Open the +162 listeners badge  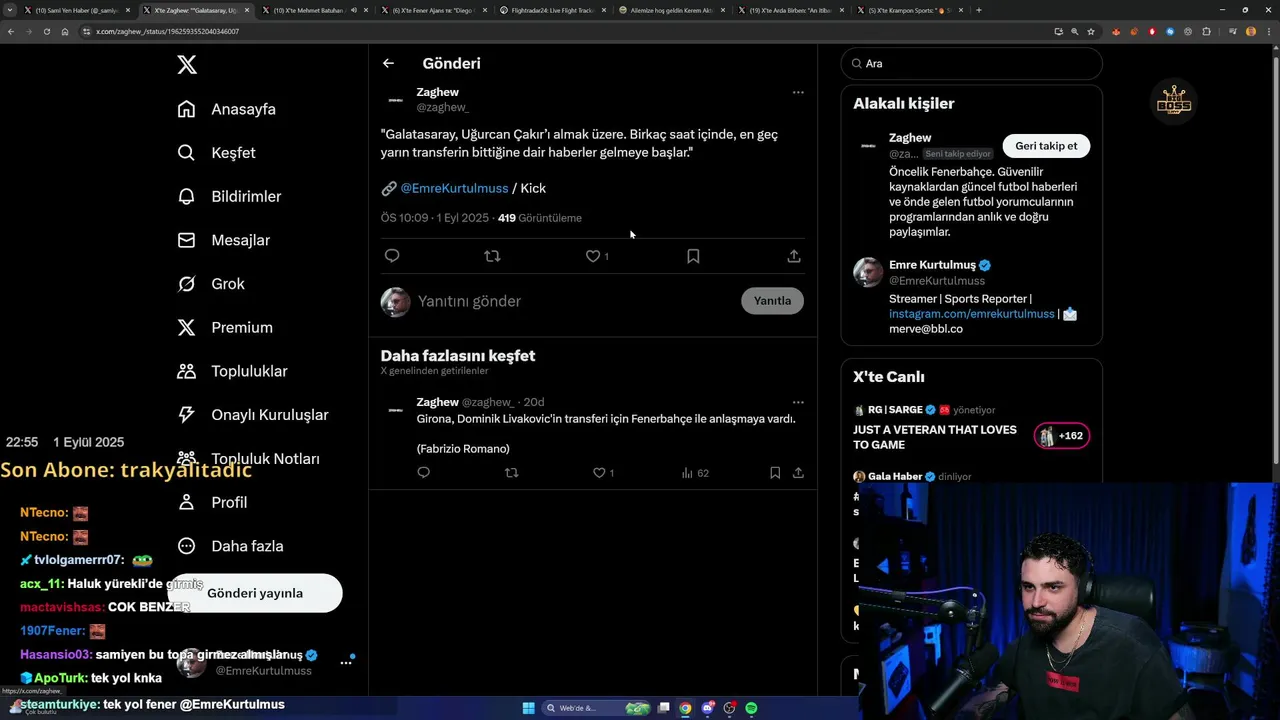point(1062,436)
